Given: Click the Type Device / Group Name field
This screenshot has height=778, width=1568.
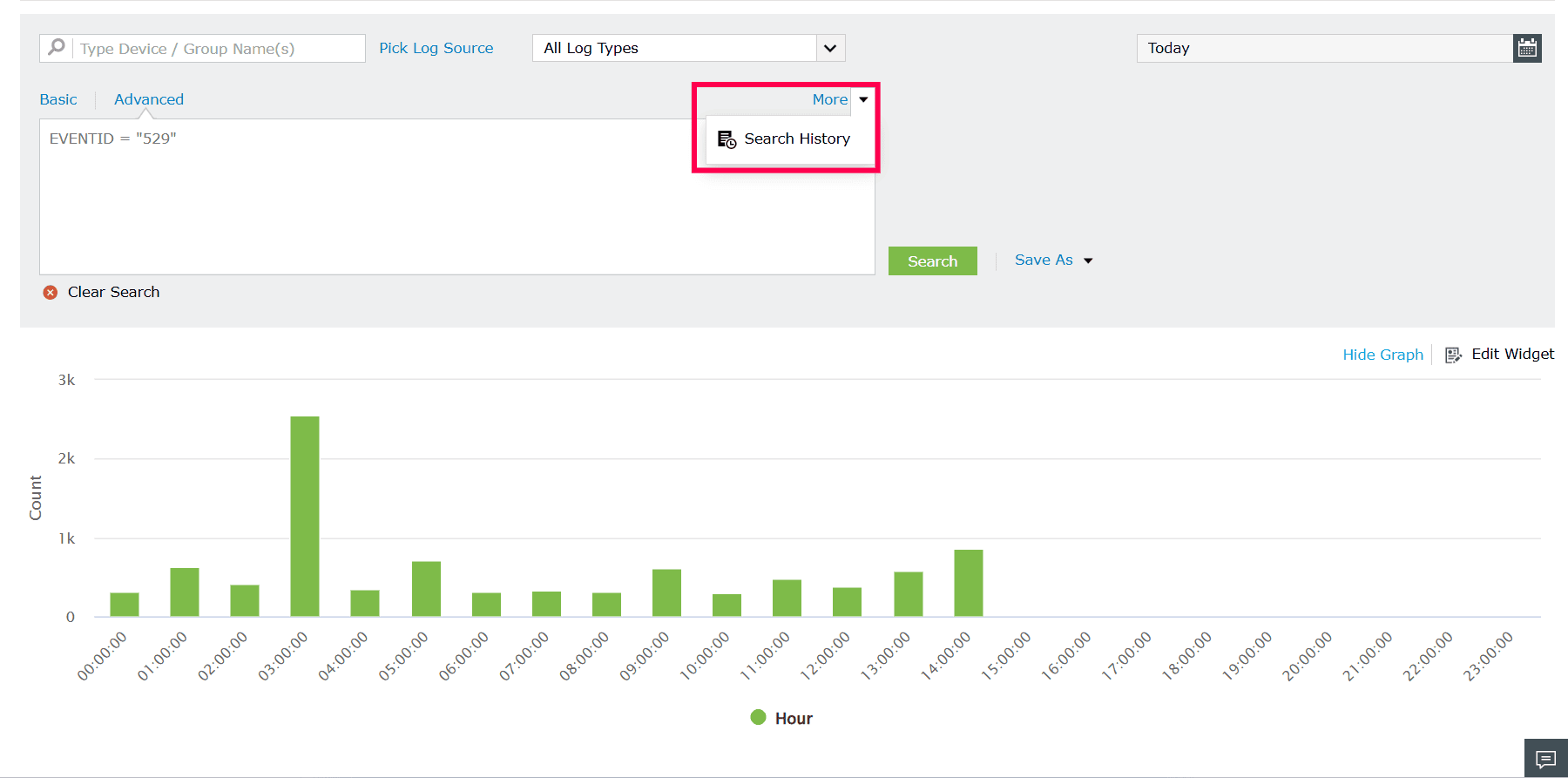Looking at the screenshot, I should (x=219, y=48).
